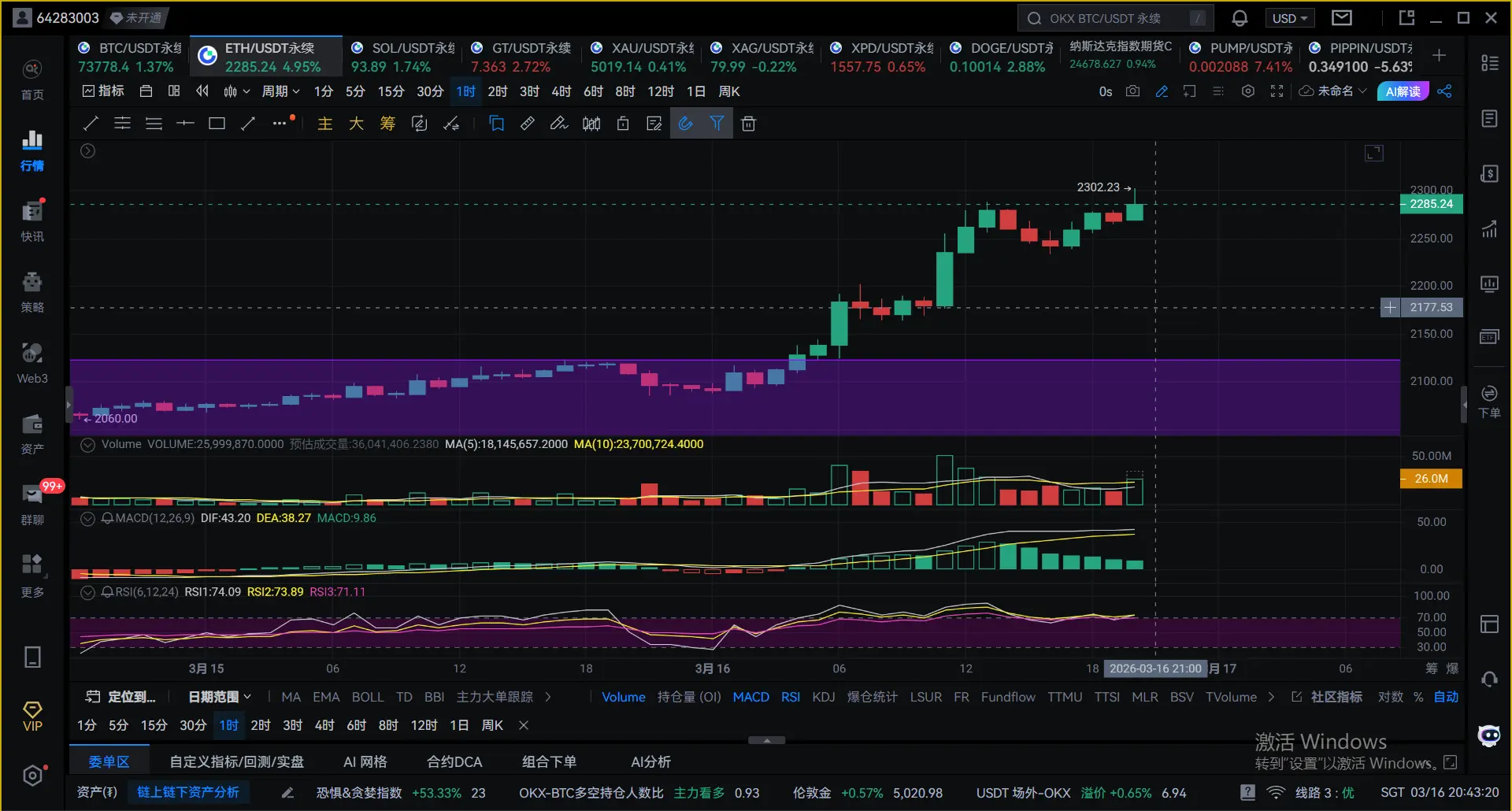Select 15分 timeframe in top toolbar

point(391,91)
